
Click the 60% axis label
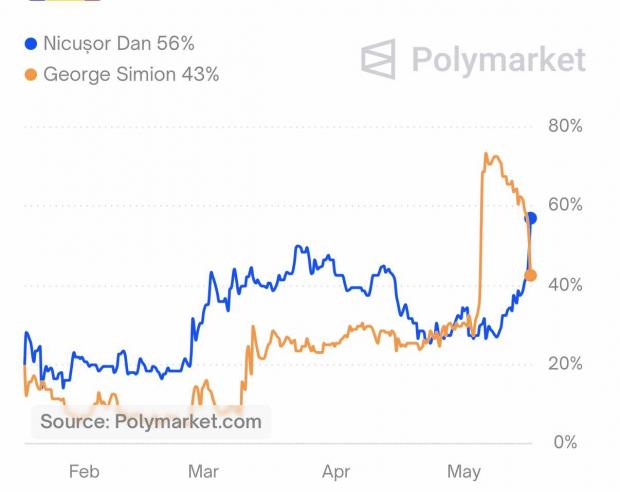[564, 205]
